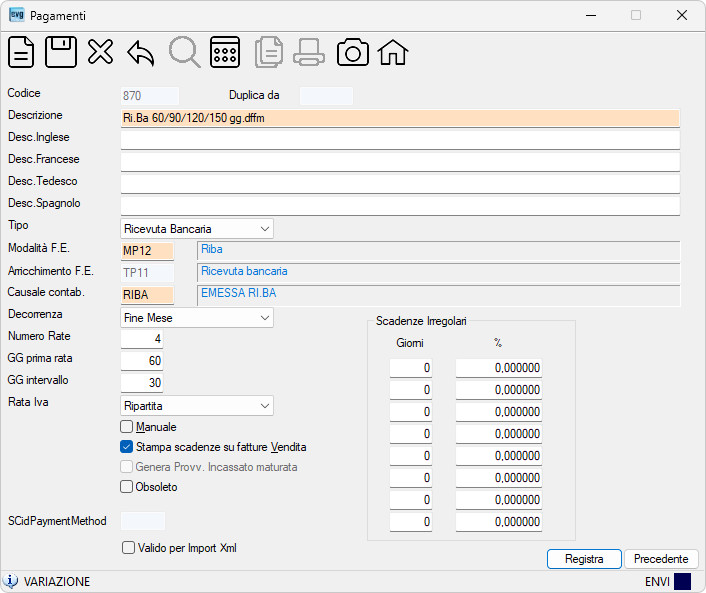Click the Registra button
706x593 pixels.
pyautogui.click(x=584, y=559)
